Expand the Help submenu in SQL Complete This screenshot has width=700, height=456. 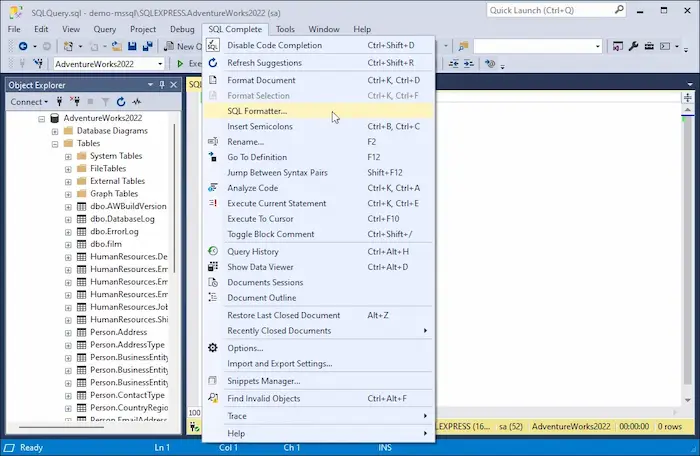click(319, 433)
